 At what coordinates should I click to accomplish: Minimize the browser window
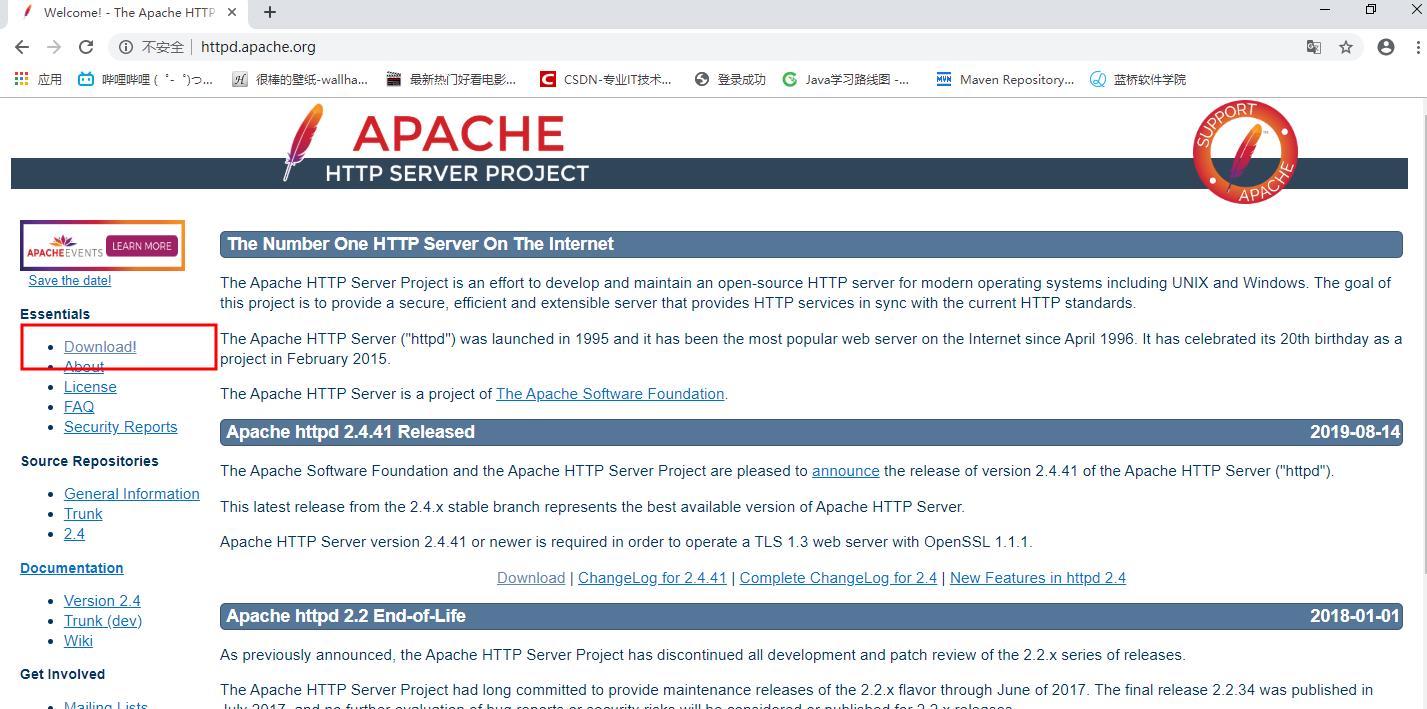coord(1323,10)
